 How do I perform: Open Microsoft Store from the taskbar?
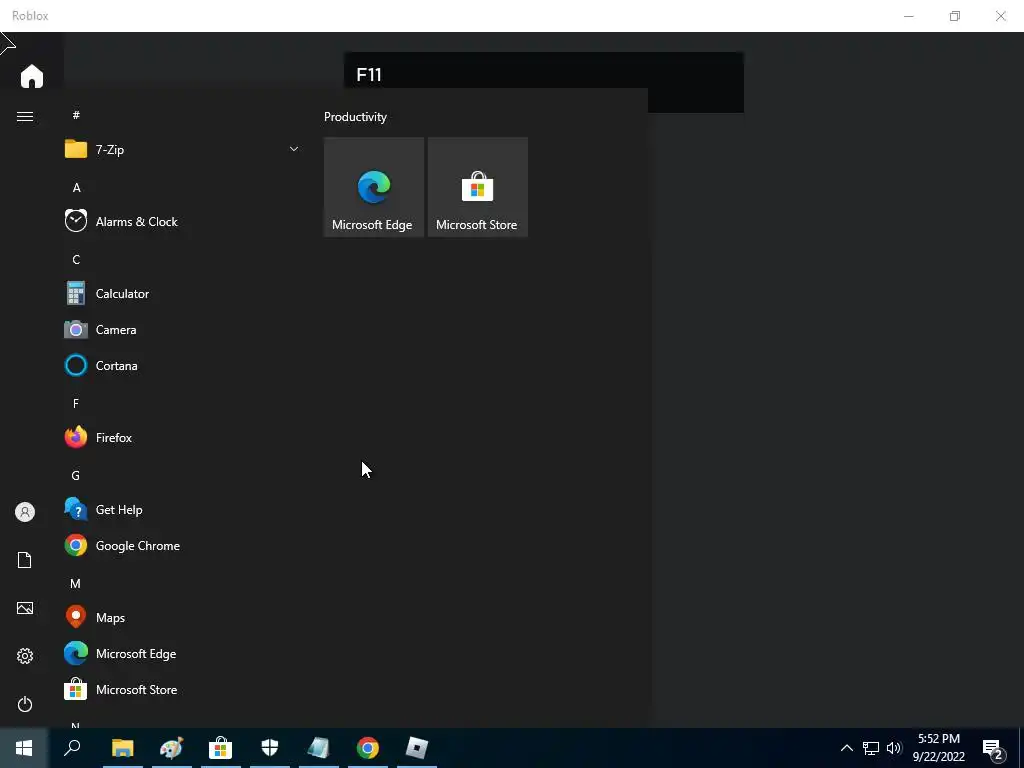[x=221, y=748]
